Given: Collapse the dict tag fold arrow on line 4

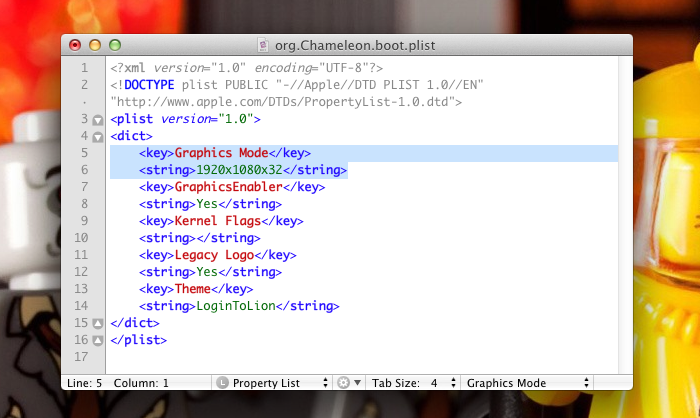Looking at the screenshot, I should 98,137.
